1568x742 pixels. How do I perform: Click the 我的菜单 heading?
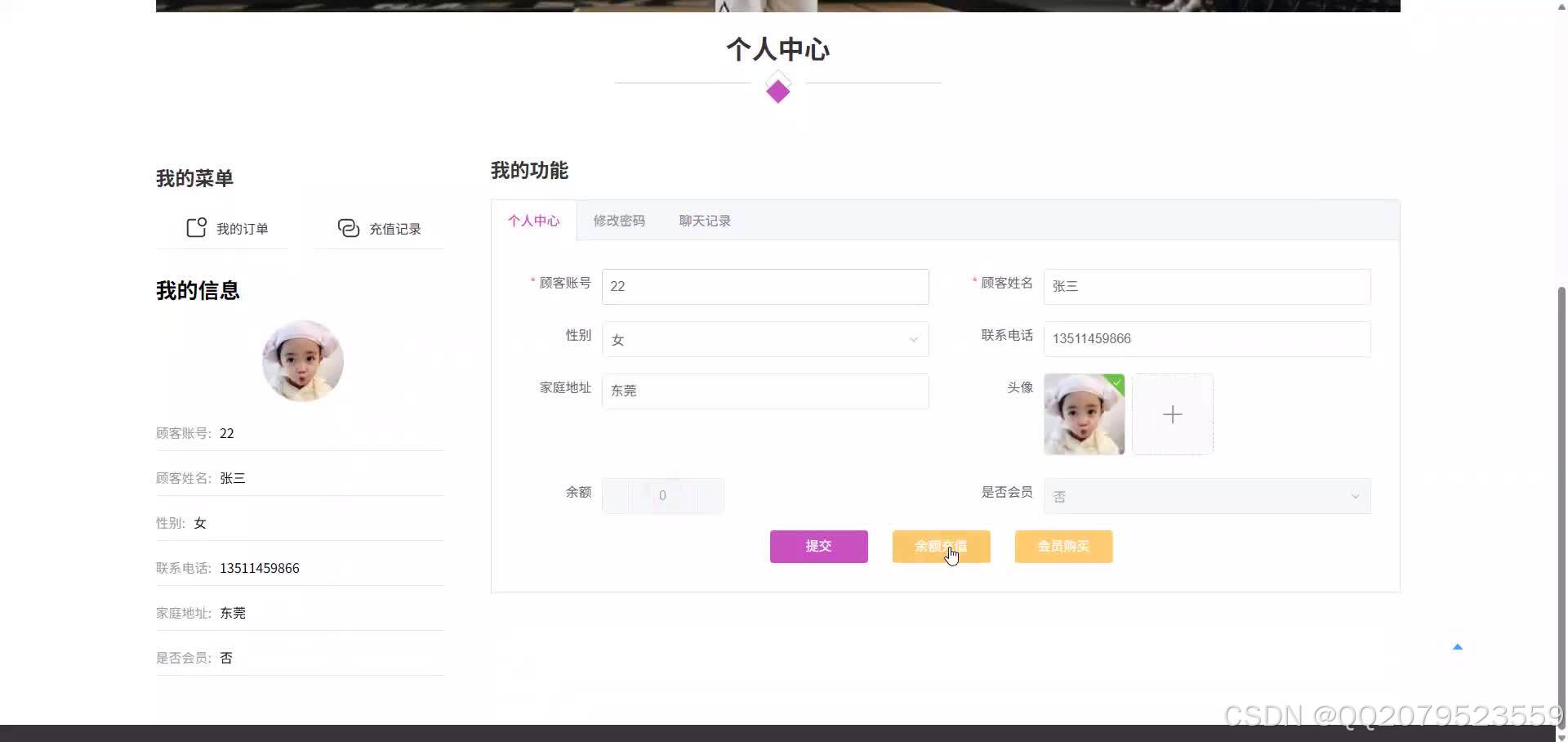click(x=194, y=178)
